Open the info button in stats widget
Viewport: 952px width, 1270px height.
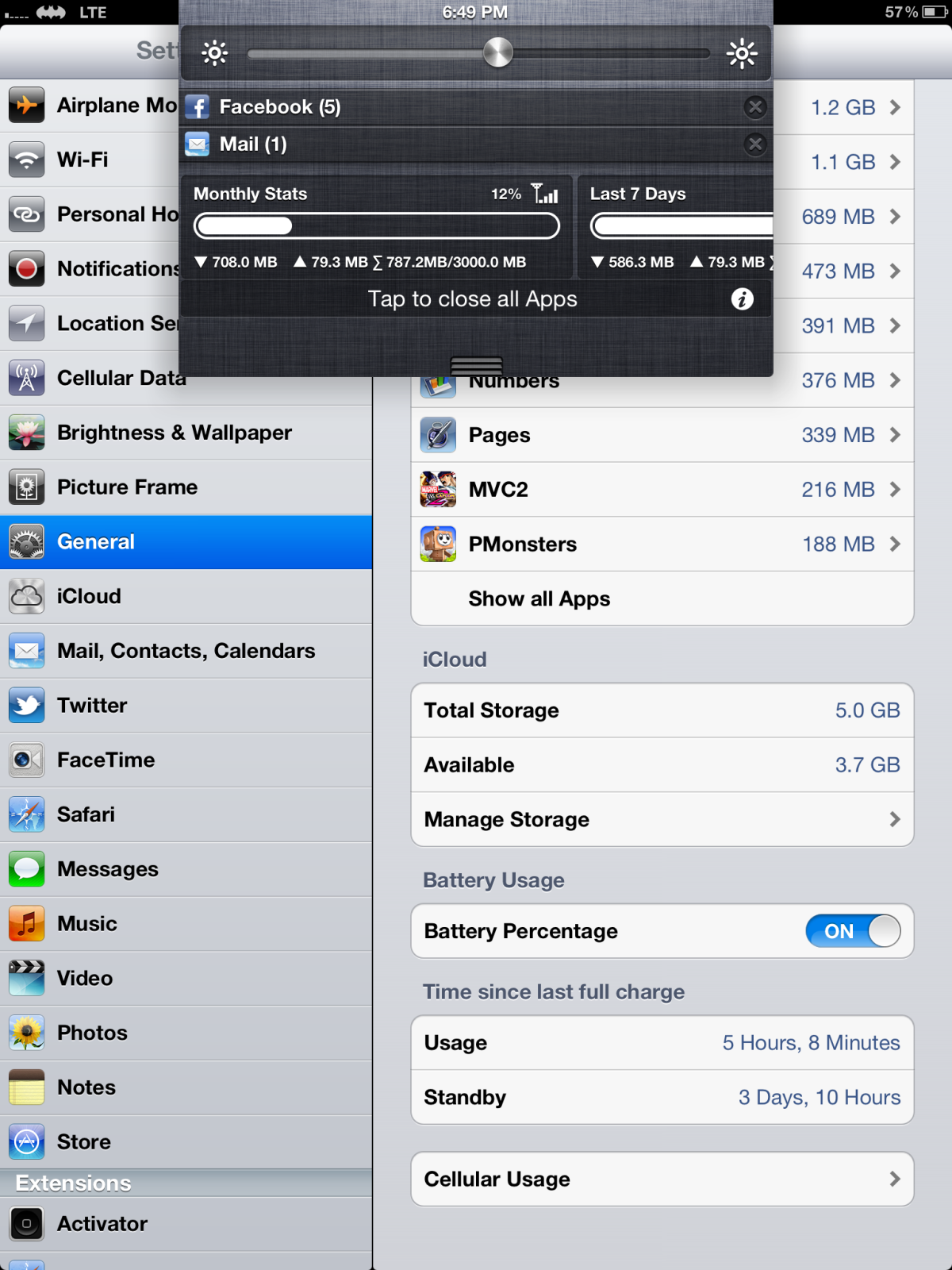[743, 299]
